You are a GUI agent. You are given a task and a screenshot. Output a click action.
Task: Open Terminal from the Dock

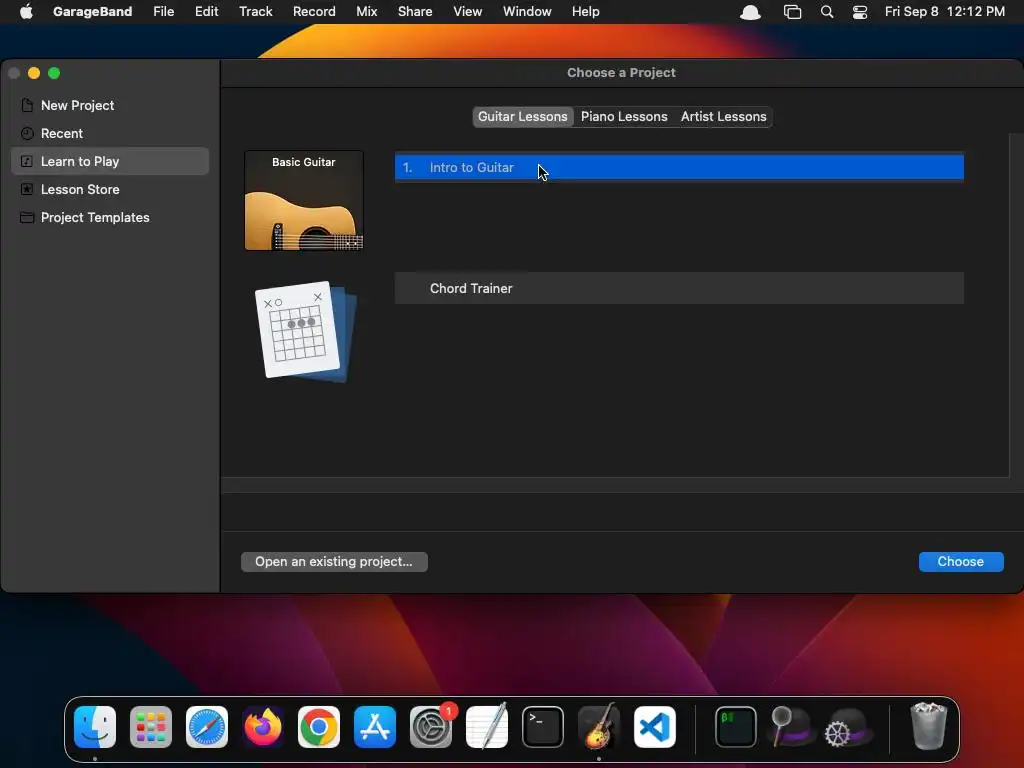point(543,727)
